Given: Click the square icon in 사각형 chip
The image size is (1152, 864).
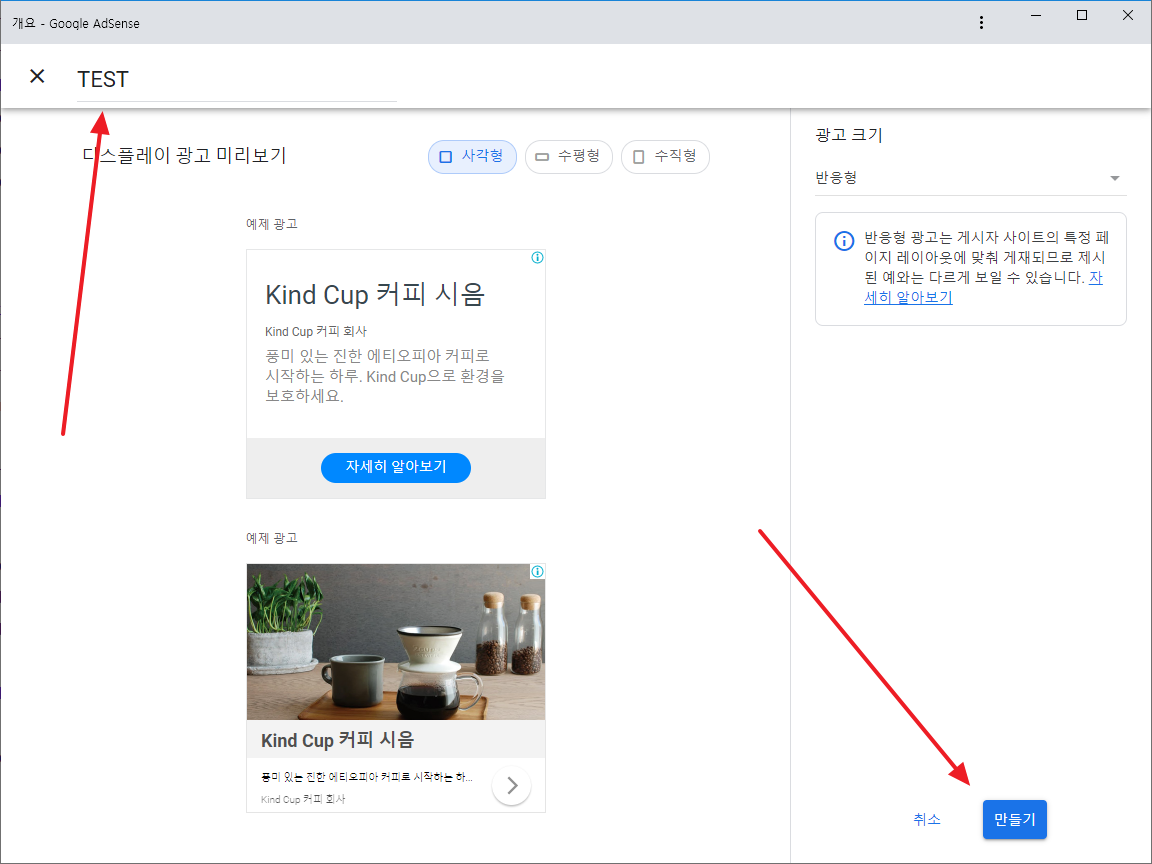Looking at the screenshot, I should click(x=445, y=156).
